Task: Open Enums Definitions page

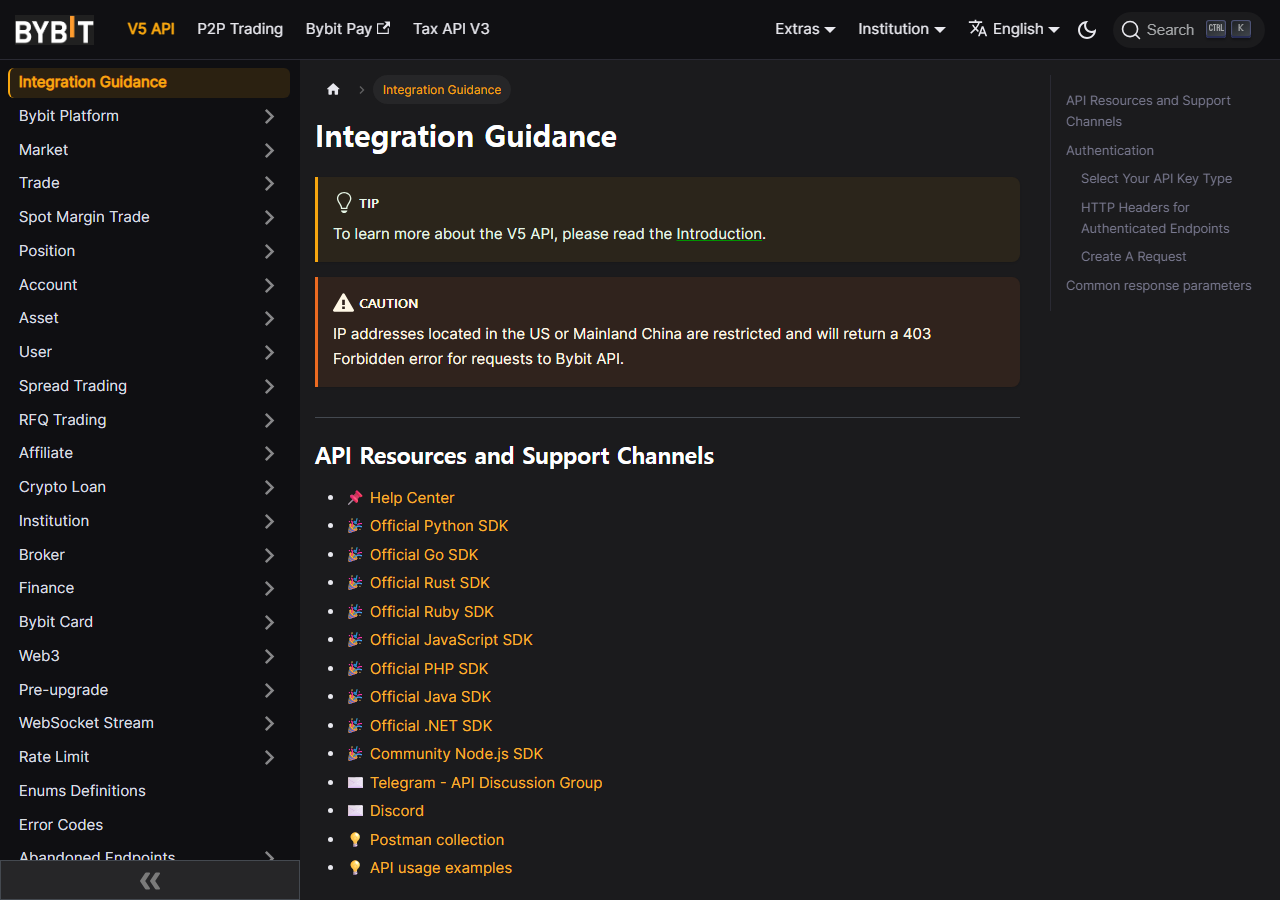Action: (x=149, y=791)
